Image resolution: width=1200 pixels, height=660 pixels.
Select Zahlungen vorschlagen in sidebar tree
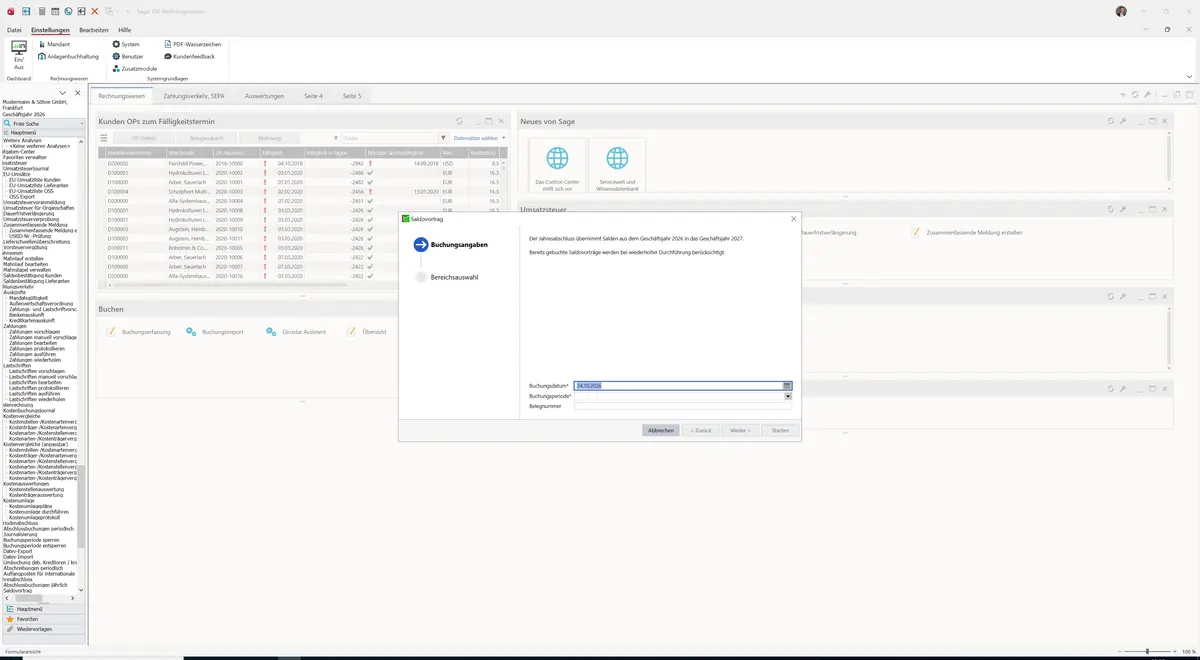[x=34, y=331]
